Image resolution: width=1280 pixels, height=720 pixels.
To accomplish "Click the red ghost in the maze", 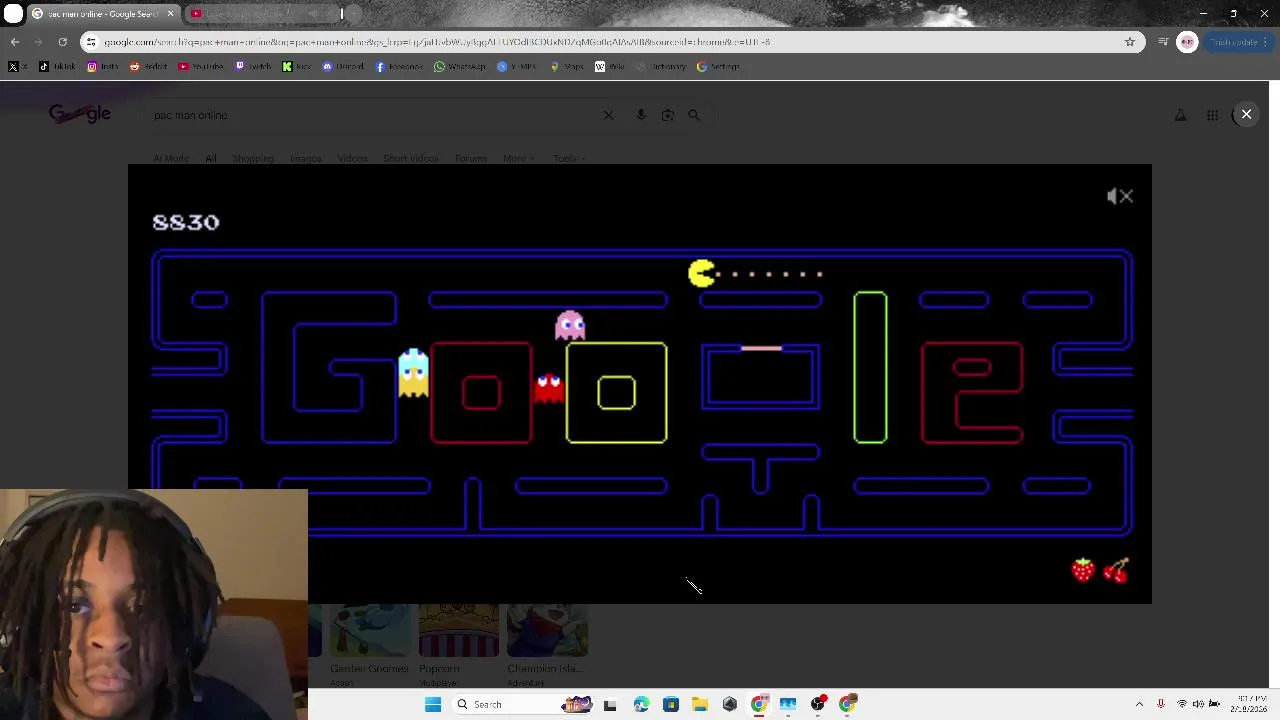I will click(549, 388).
